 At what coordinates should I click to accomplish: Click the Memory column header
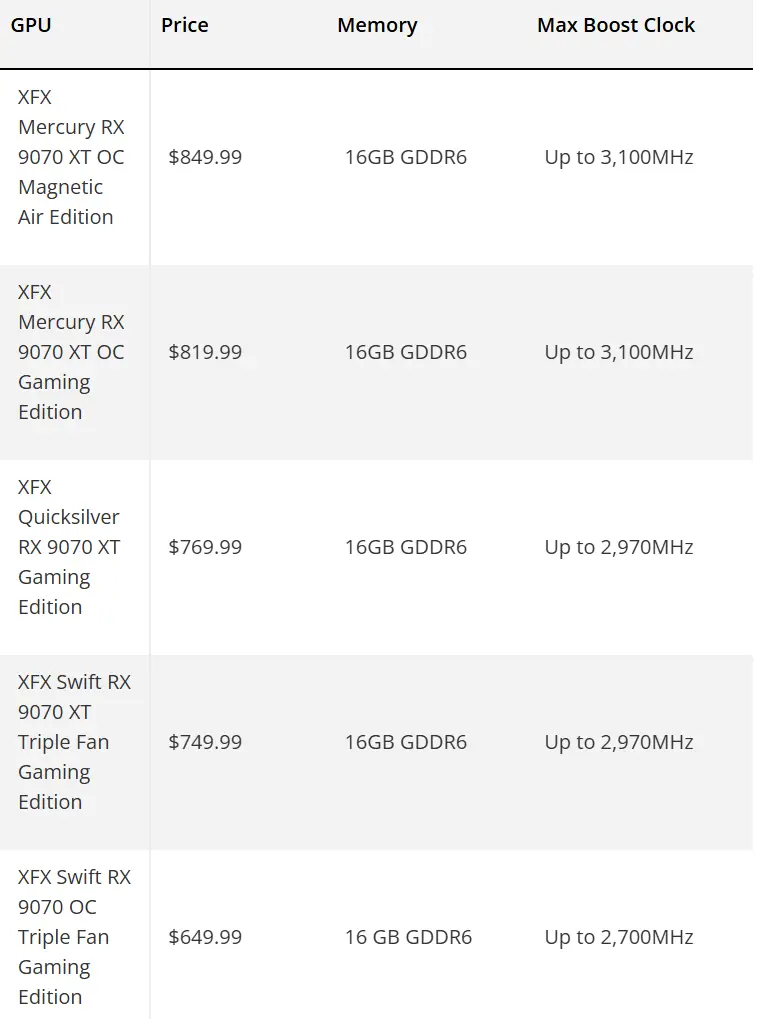click(x=377, y=25)
